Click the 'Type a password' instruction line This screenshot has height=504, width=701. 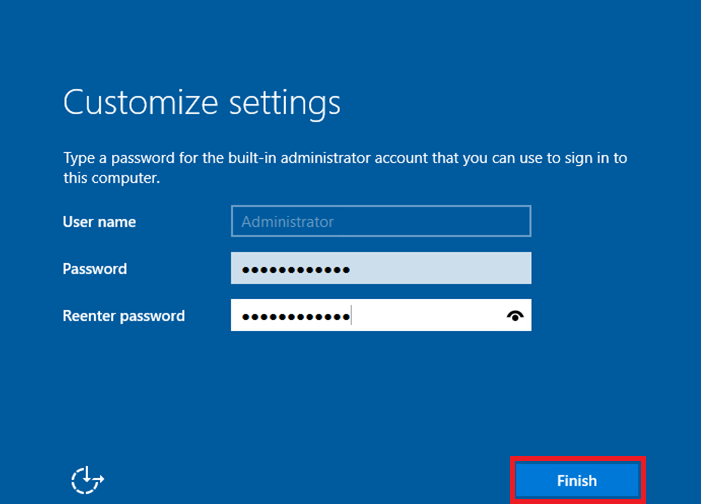click(x=345, y=158)
